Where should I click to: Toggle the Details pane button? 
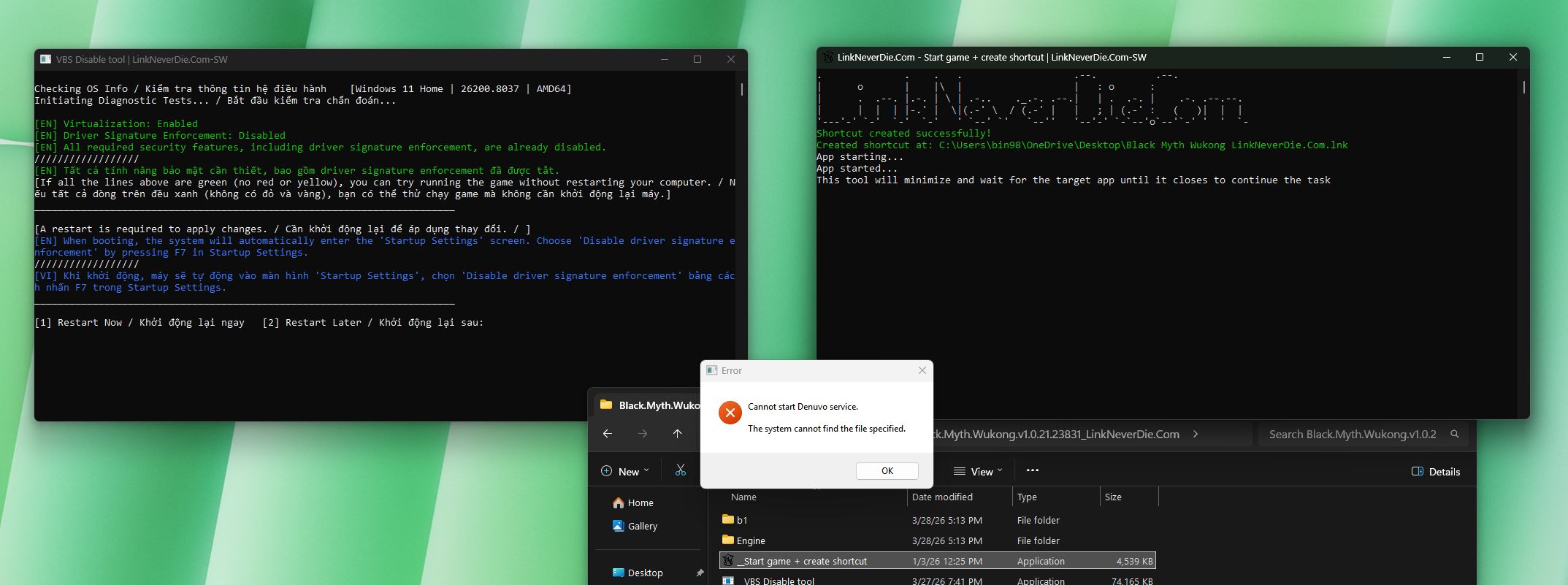click(1436, 472)
